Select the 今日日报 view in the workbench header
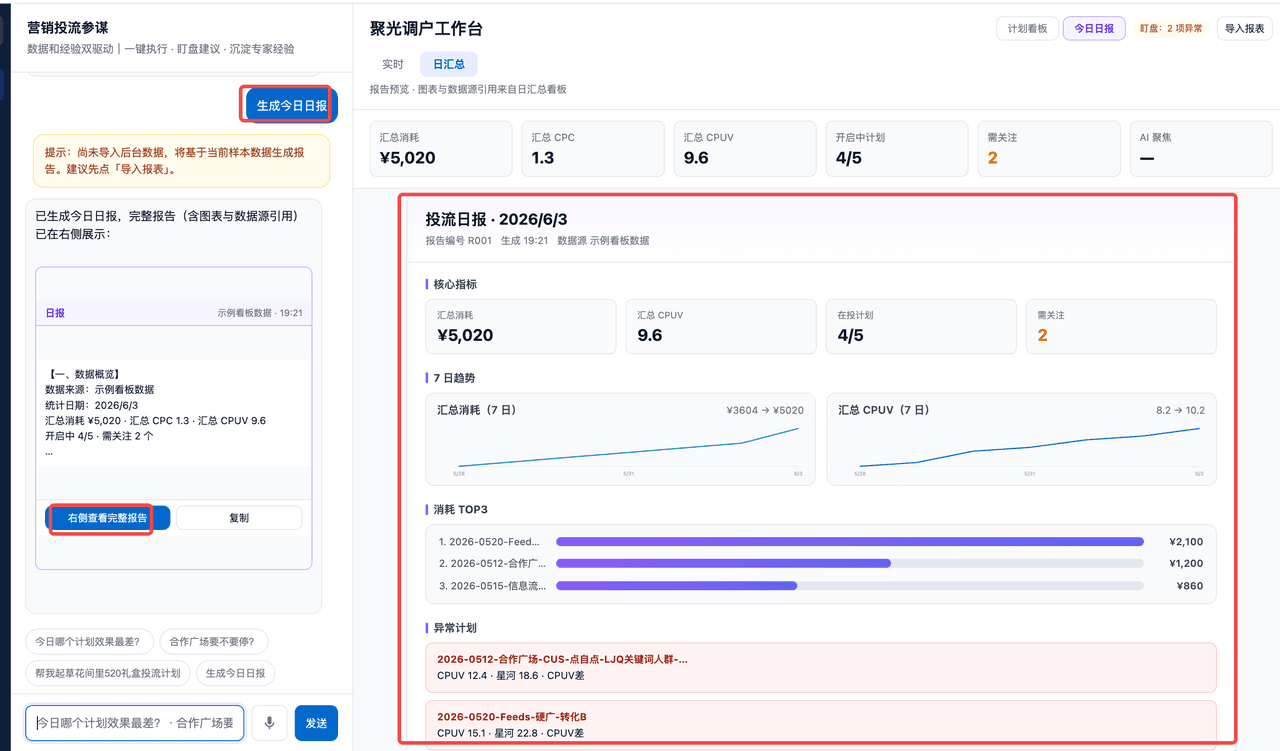This screenshot has width=1280, height=751. (1094, 29)
